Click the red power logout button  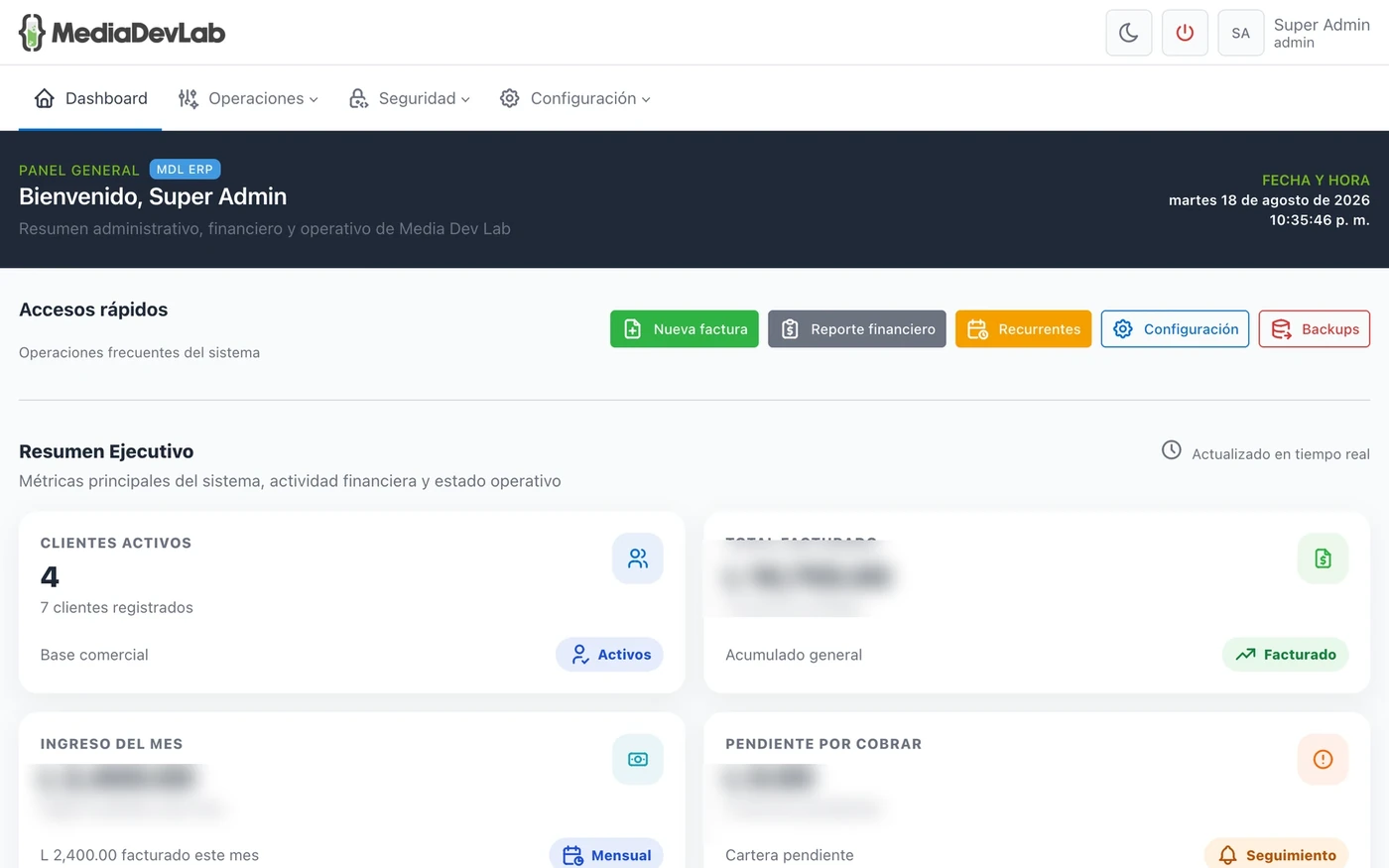point(1185,33)
